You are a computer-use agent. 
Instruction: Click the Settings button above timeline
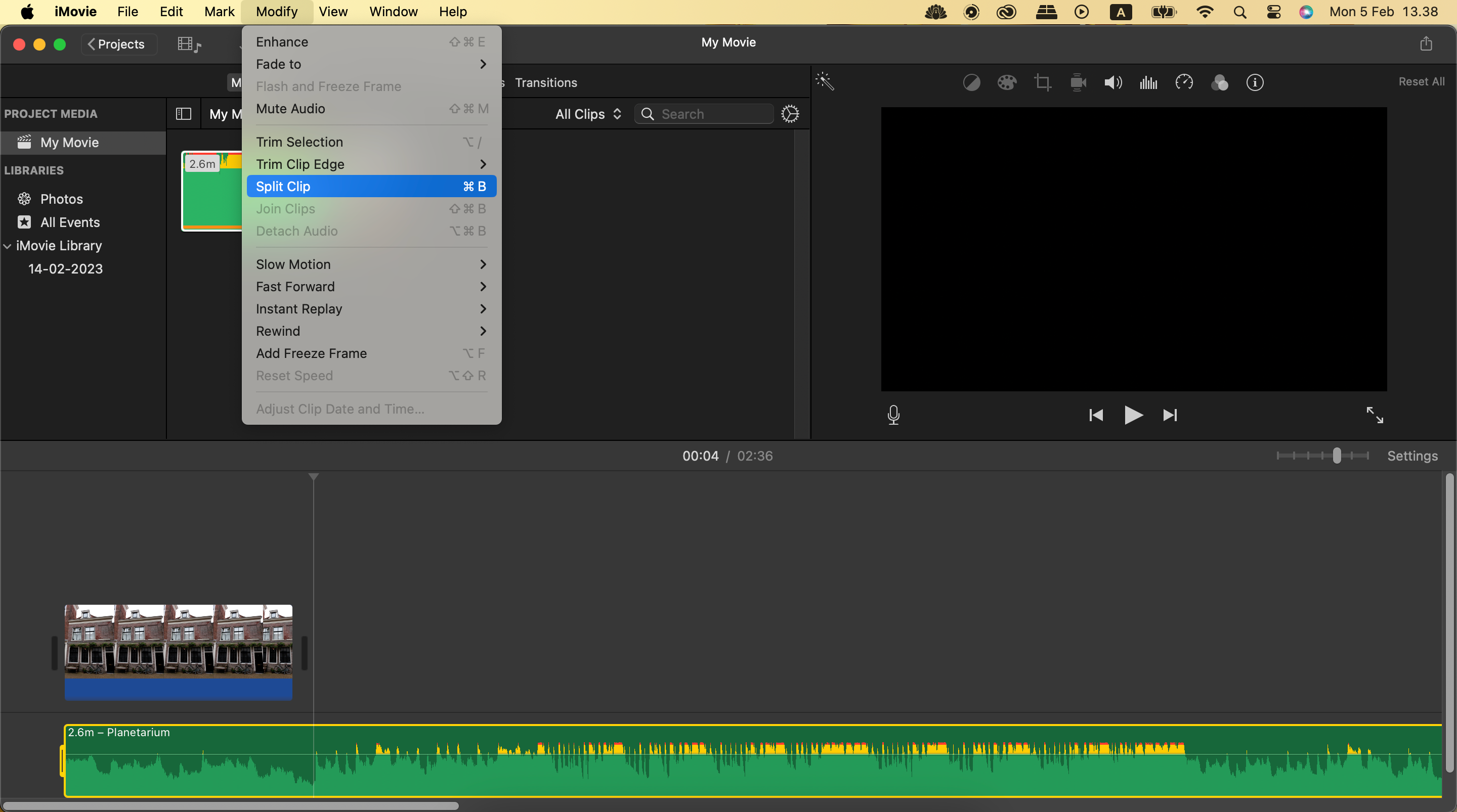[1412, 456]
